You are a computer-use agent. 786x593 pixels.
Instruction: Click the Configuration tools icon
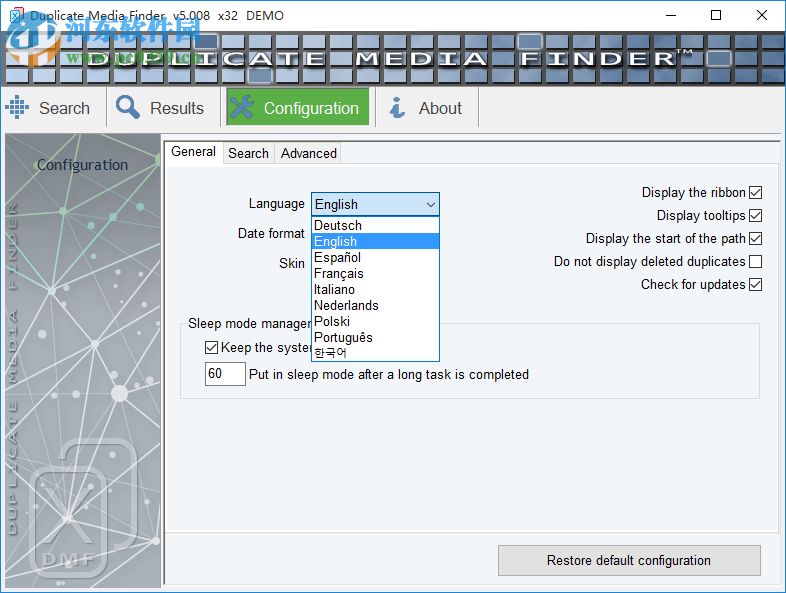click(x=242, y=107)
